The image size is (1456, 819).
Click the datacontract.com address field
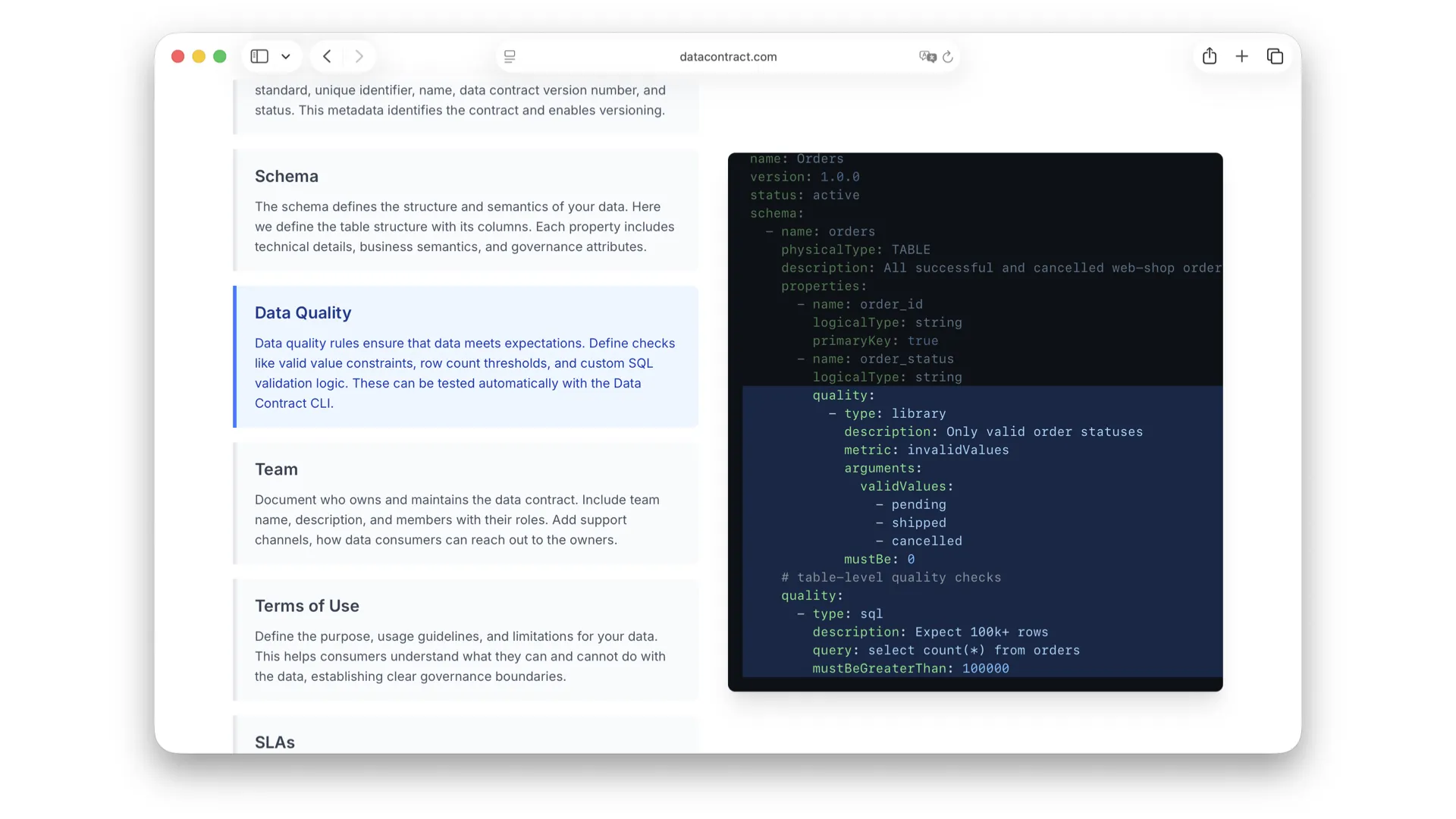click(728, 56)
